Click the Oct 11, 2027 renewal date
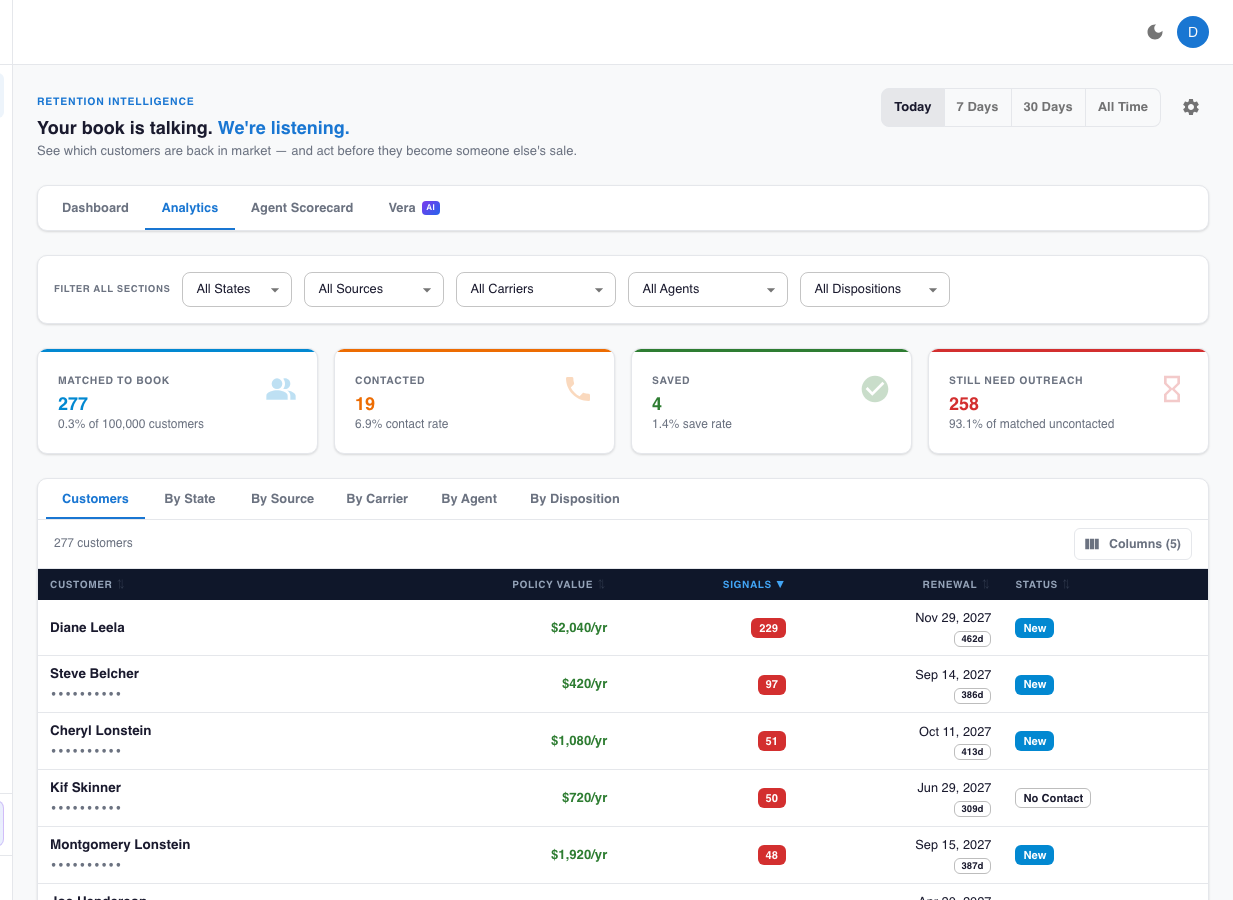The height and width of the screenshot is (900, 1233). (x=955, y=732)
